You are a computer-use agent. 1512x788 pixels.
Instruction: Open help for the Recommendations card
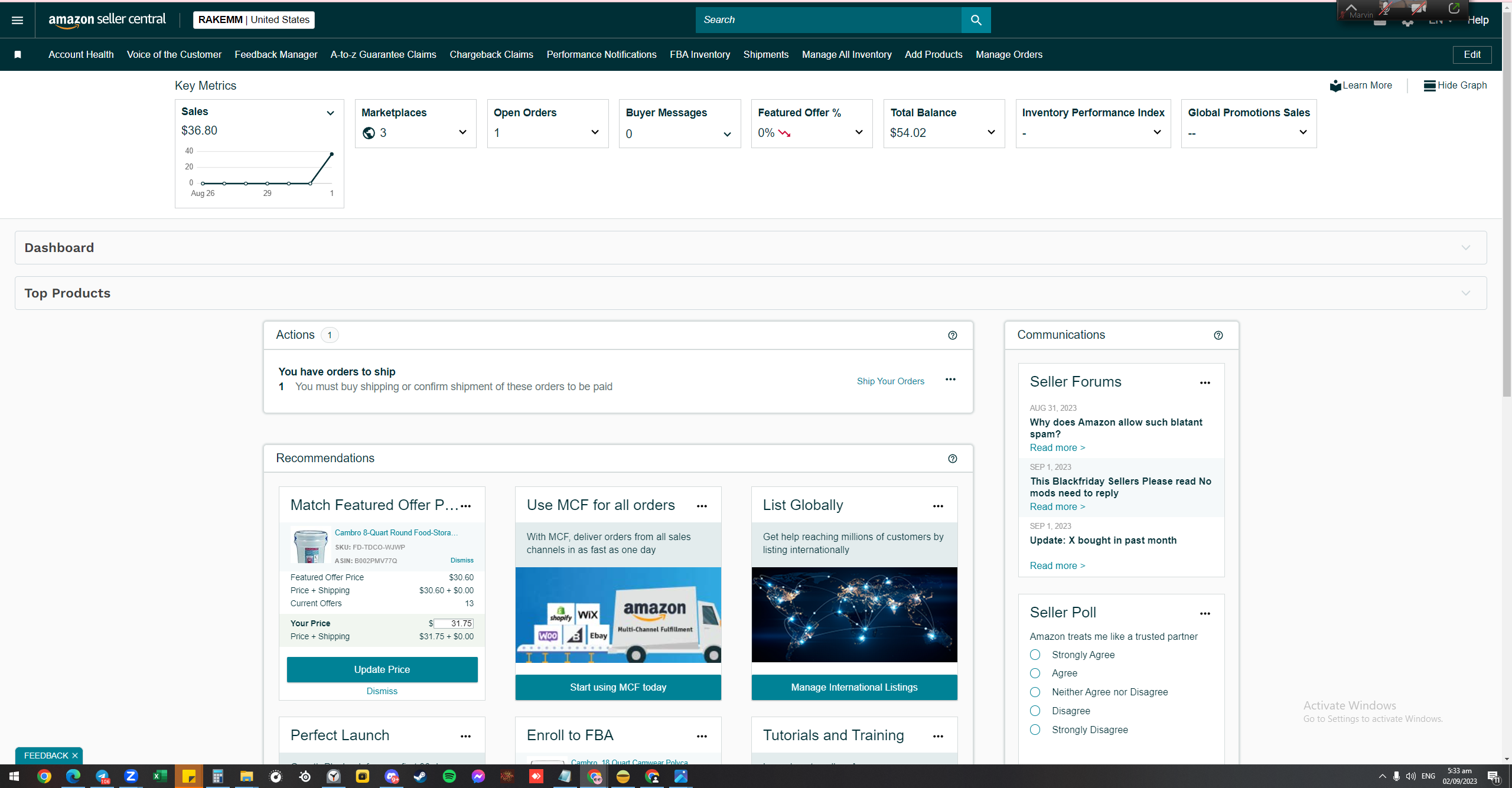(x=952, y=459)
